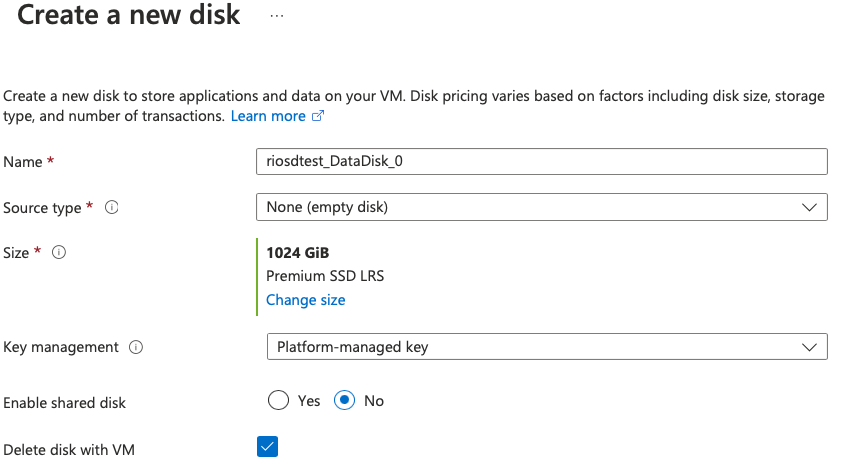The height and width of the screenshot is (473, 844).
Task: Click the Delete disk with VM label
Action: pyautogui.click(x=69, y=450)
